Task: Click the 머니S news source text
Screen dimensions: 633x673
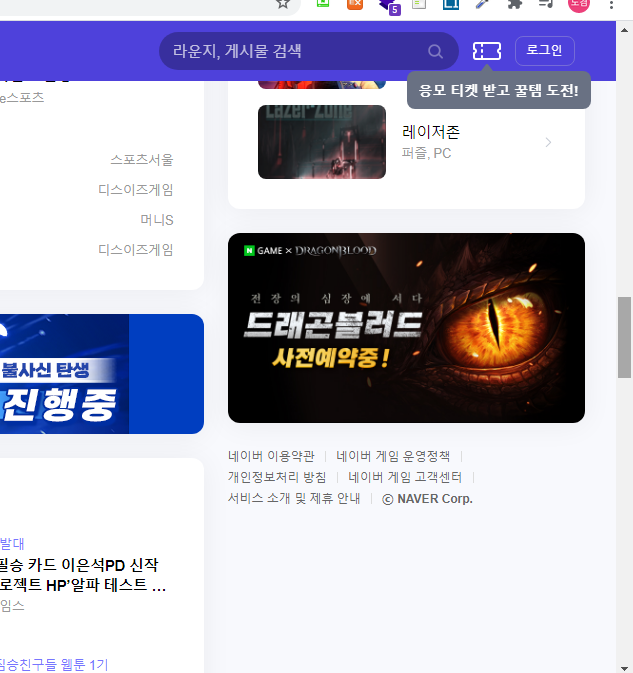Action: point(157,220)
